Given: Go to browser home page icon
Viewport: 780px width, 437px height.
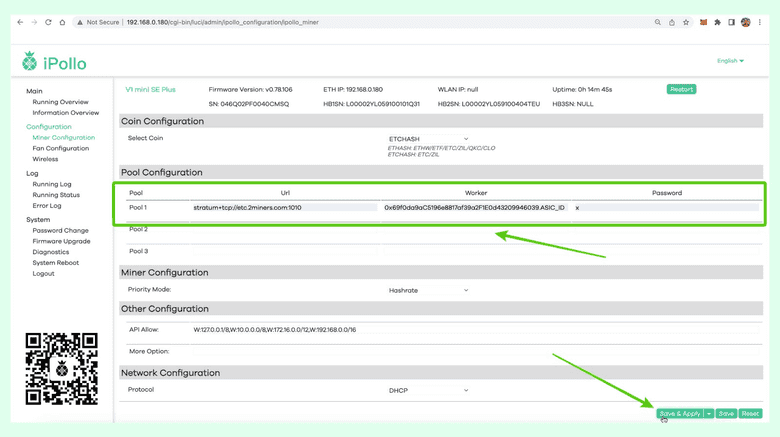Looking at the screenshot, I should (62, 22).
